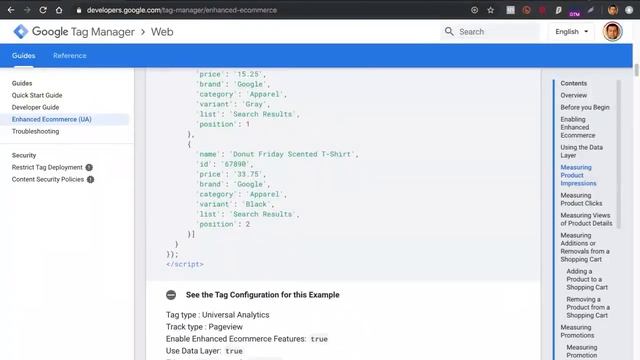Open the browser profile avatar in toolbar
640x360 pixels.
(x=612, y=10)
